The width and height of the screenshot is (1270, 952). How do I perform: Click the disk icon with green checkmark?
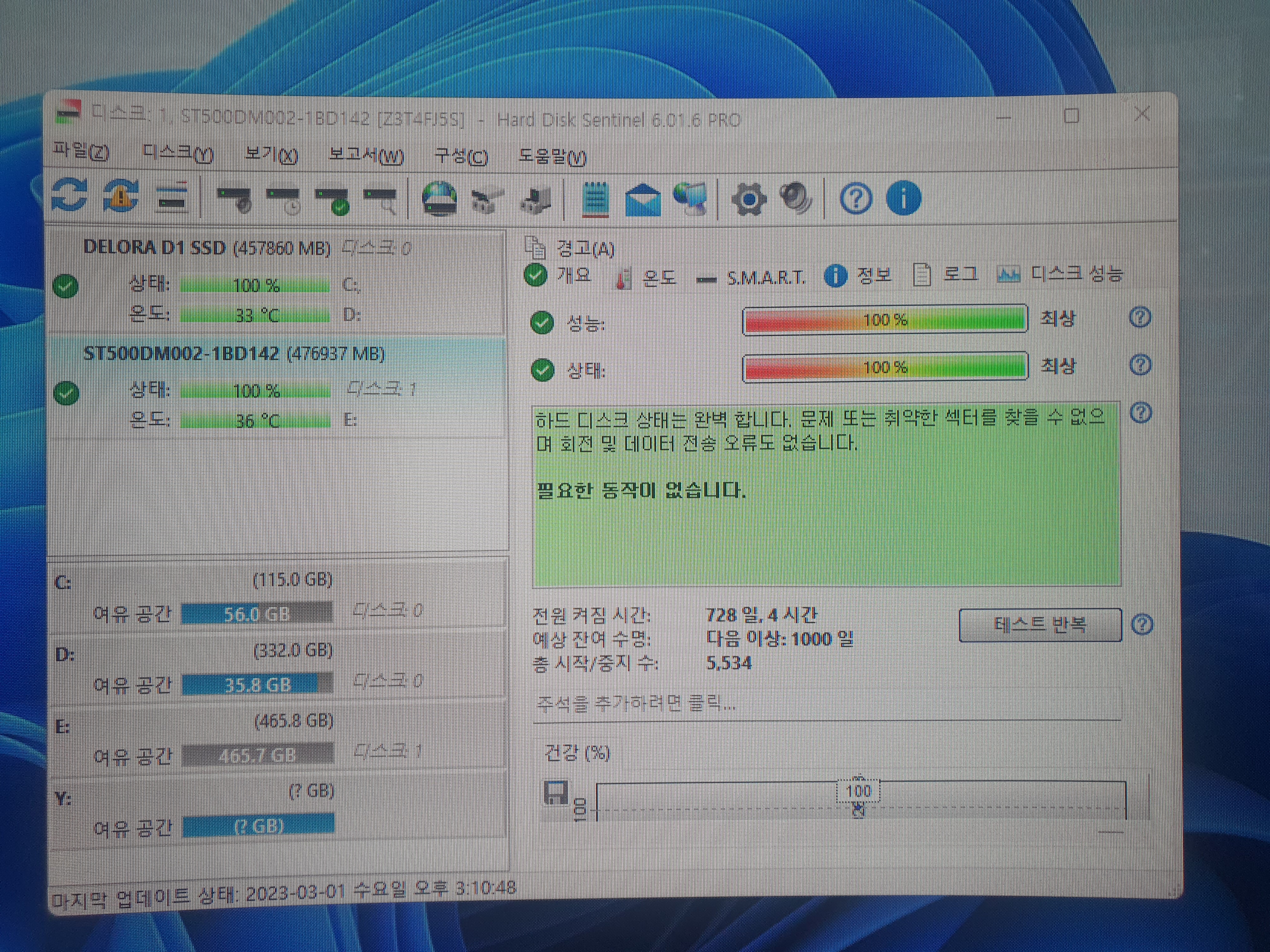pos(332,201)
